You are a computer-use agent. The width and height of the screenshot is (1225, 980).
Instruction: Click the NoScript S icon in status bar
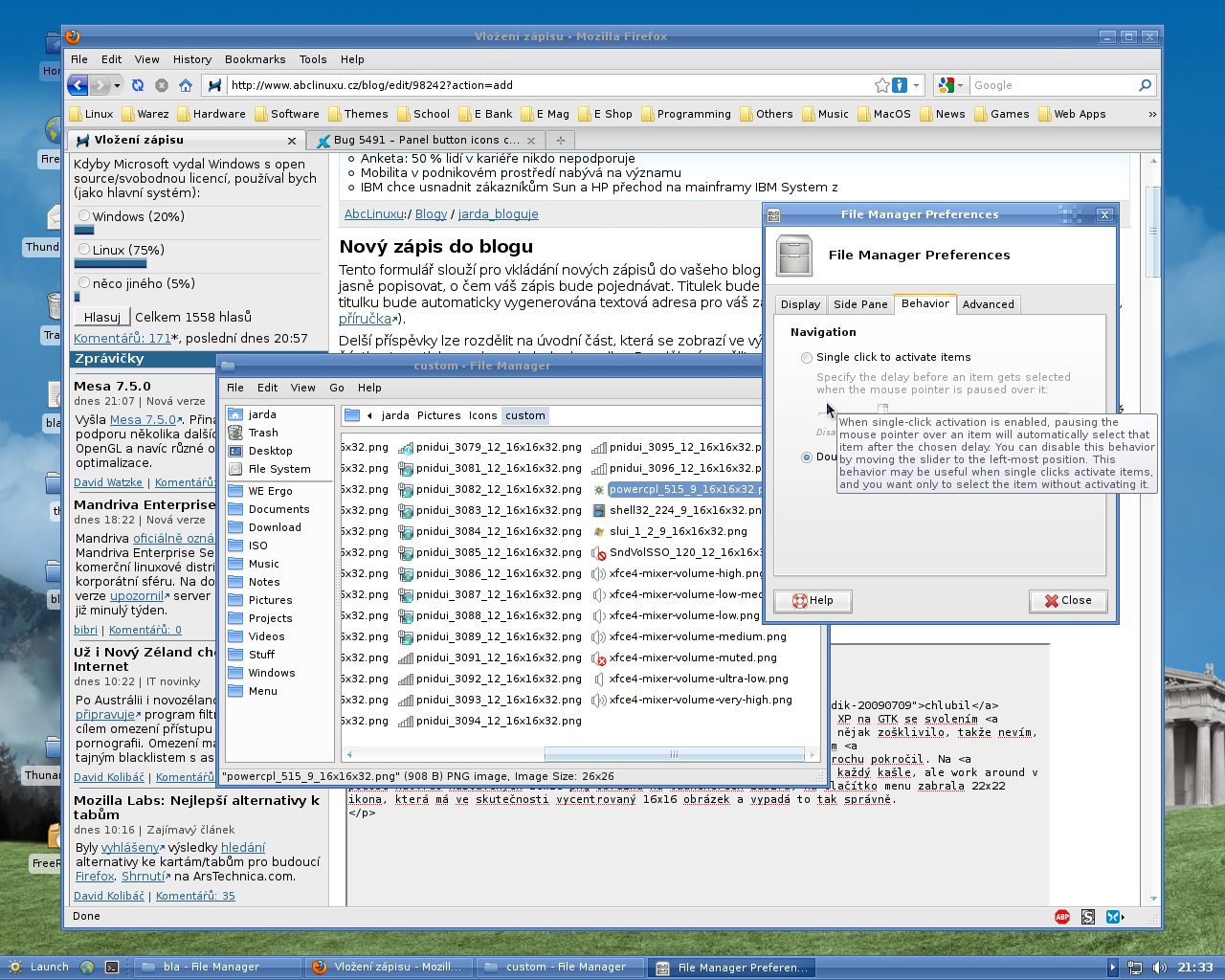pos(1088,917)
